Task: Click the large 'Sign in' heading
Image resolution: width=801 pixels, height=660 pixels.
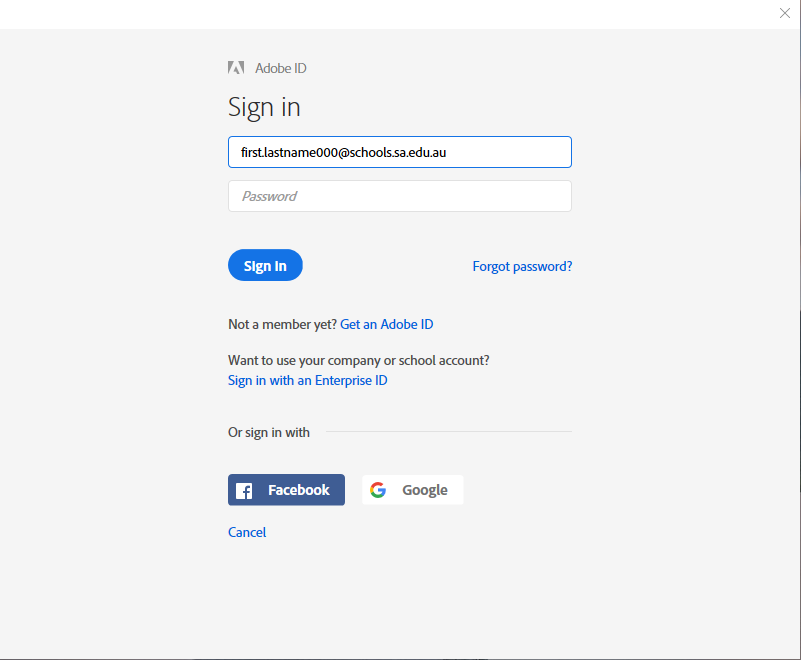Action: pos(264,108)
